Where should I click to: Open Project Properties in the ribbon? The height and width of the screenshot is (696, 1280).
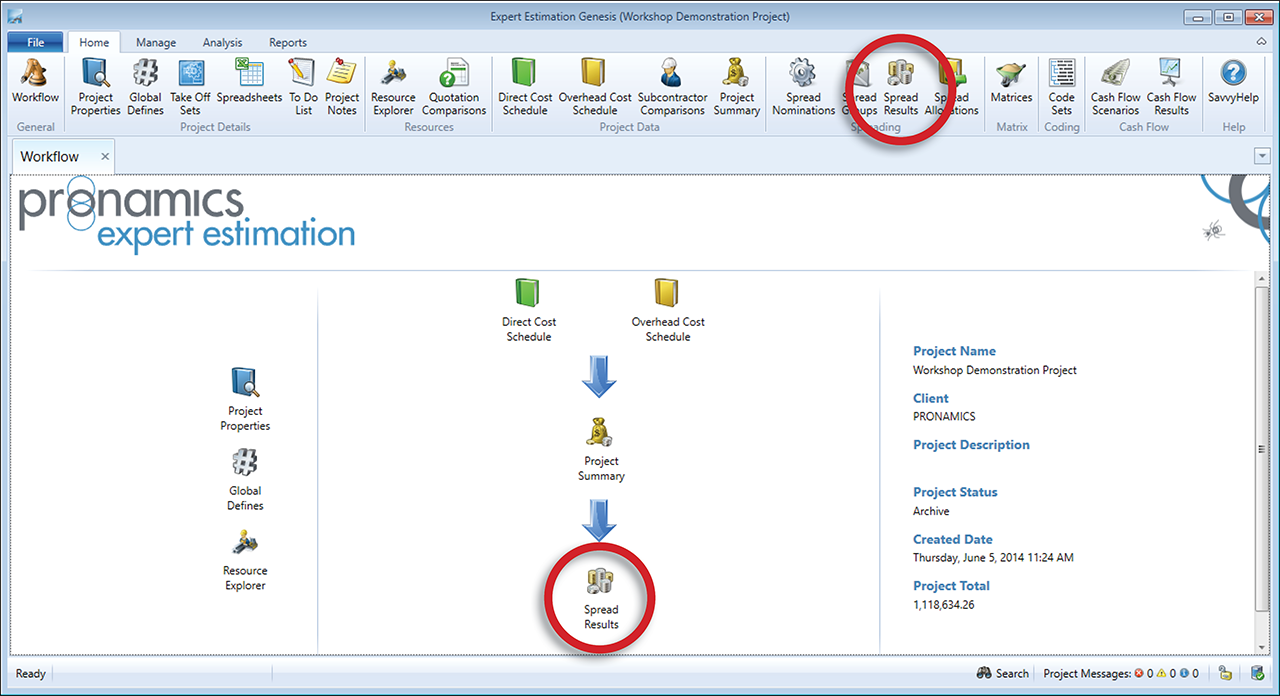click(x=95, y=85)
